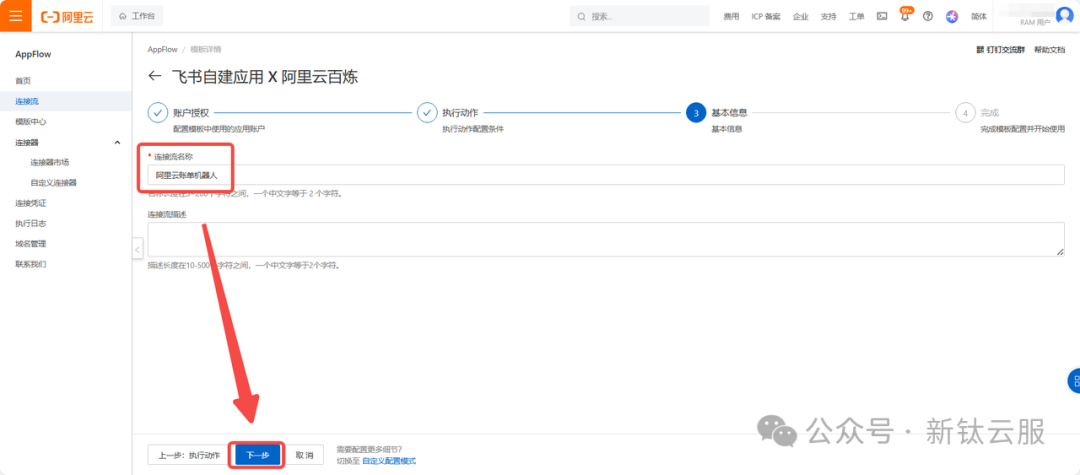Open the RAM user avatar menu
Image resolution: width=1080 pixels, height=475 pixels.
1064,16
